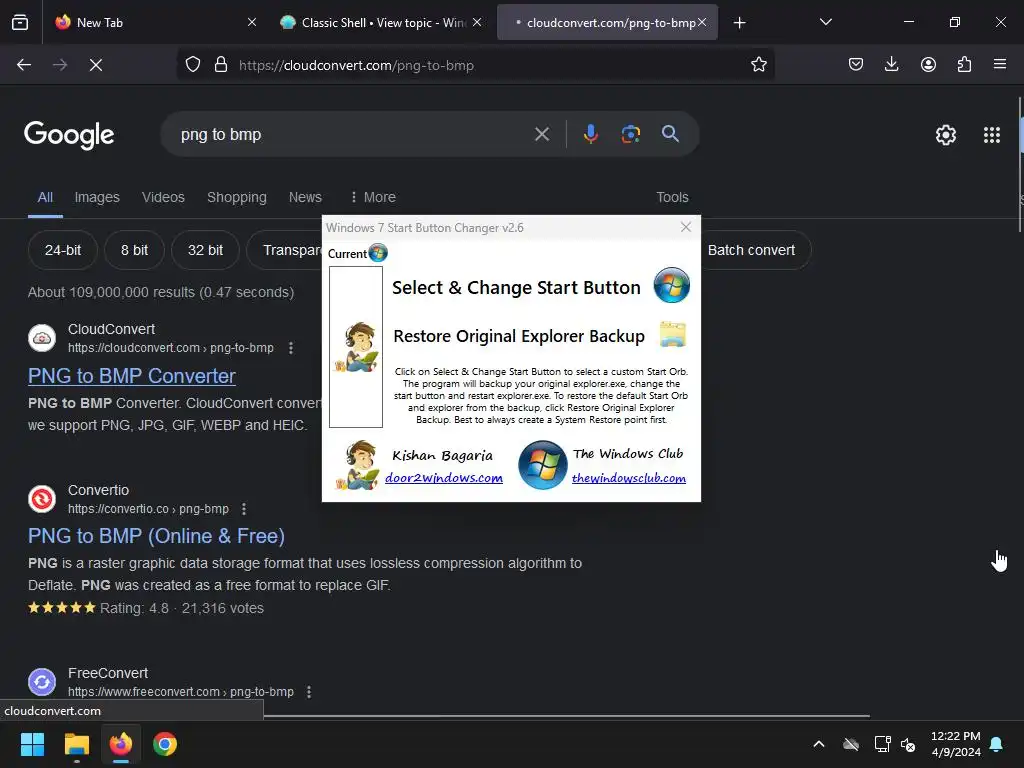Screen dimensions: 1024x768
Task: Click the page vertical scrollbar
Action: point(1020,165)
